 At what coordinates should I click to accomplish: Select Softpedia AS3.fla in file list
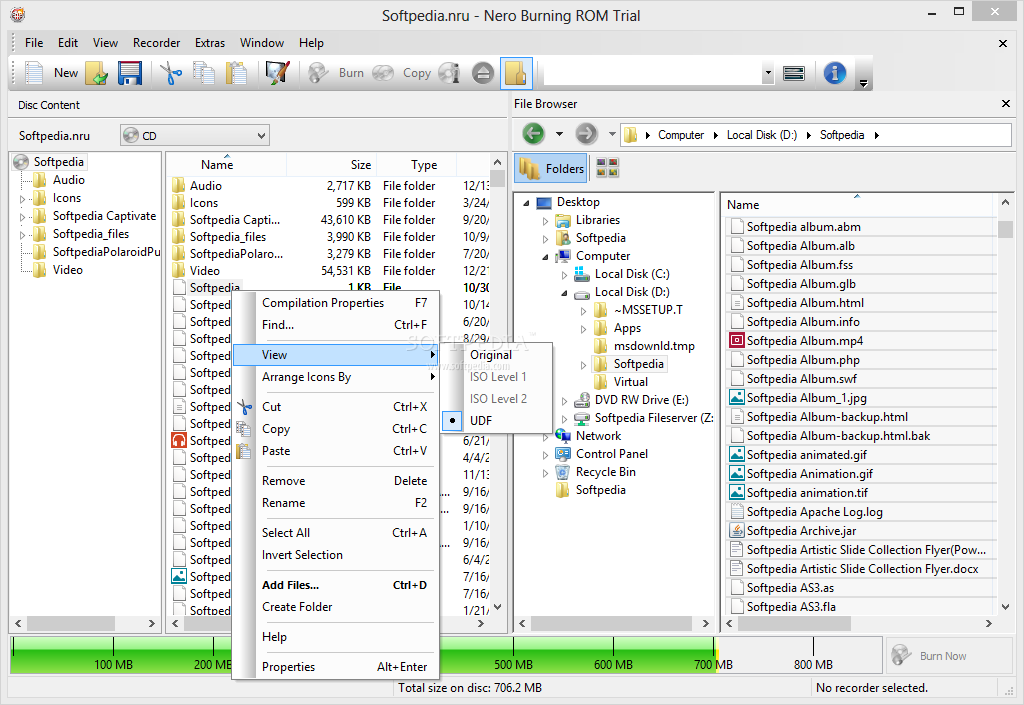(x=791, y=606)
